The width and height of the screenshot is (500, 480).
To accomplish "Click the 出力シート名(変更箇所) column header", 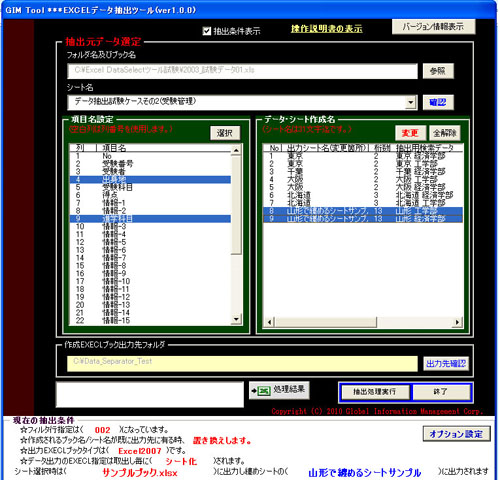I will point(326,148).
